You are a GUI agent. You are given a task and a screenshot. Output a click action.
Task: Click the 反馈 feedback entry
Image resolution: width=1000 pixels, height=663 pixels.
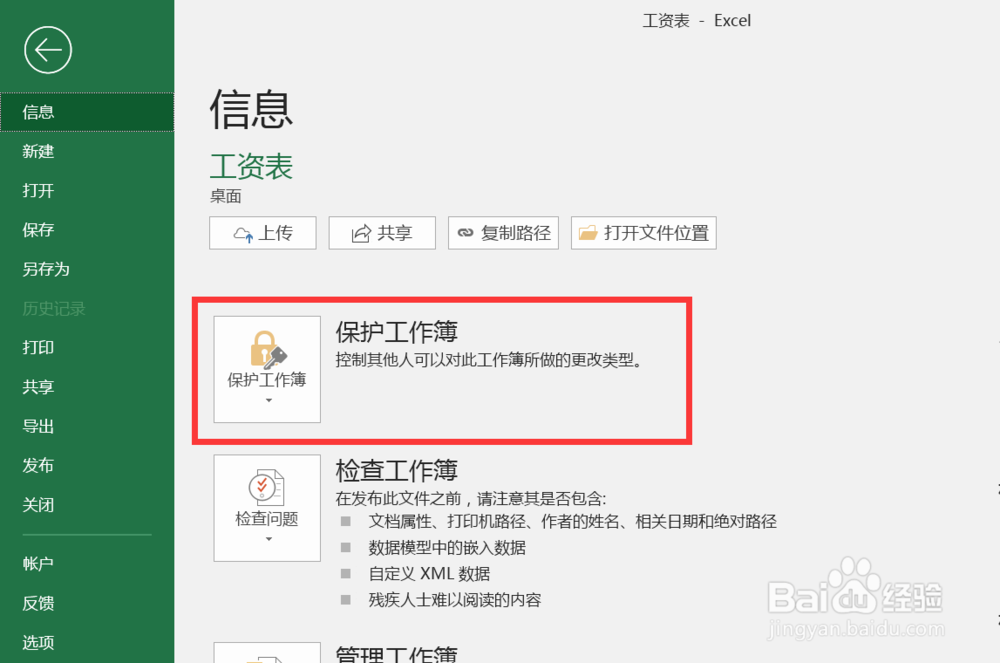tap(37, 603)
